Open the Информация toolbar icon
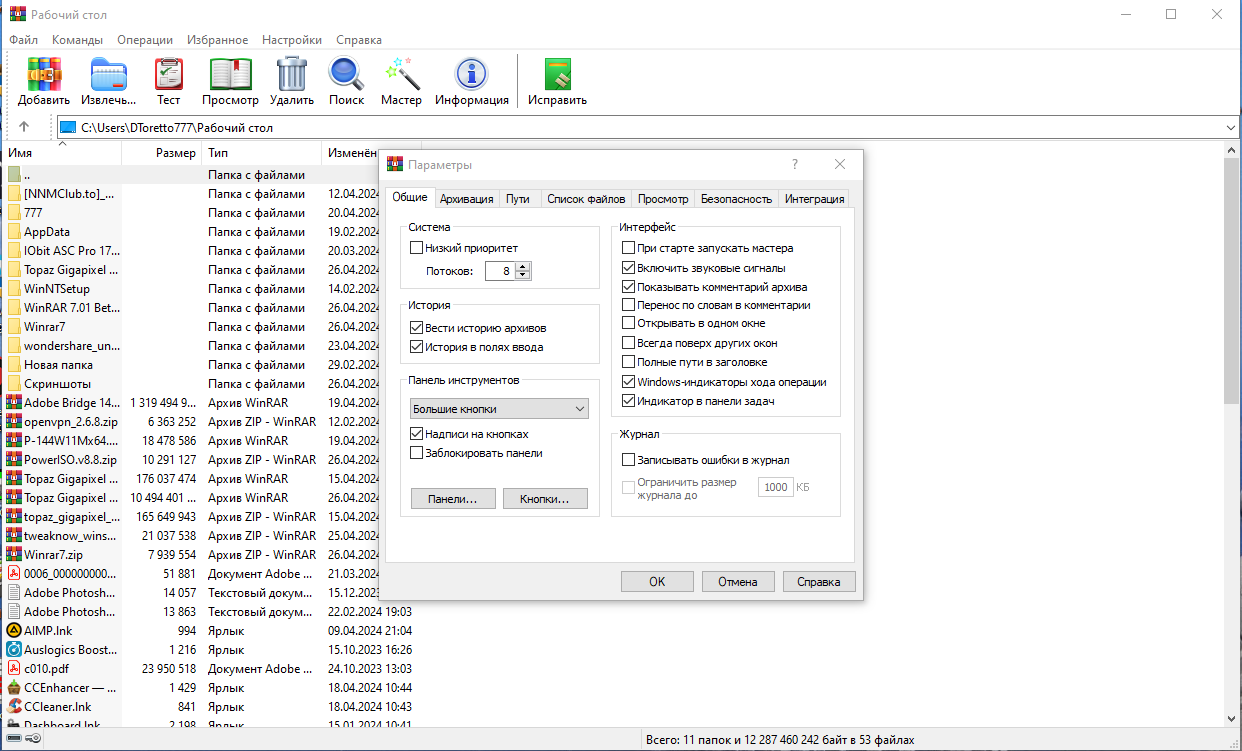The width and height of the screenshot is (1242, 751). coord(471,74)
